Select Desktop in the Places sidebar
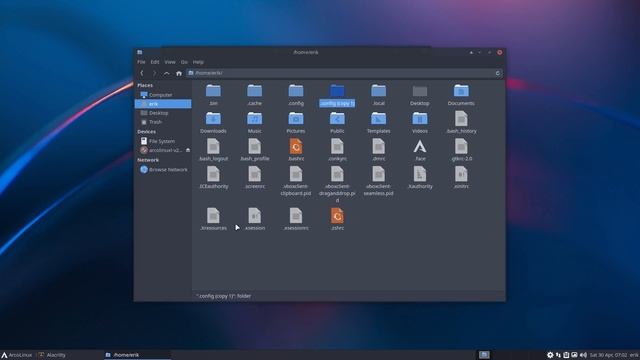 coord(163,113)
